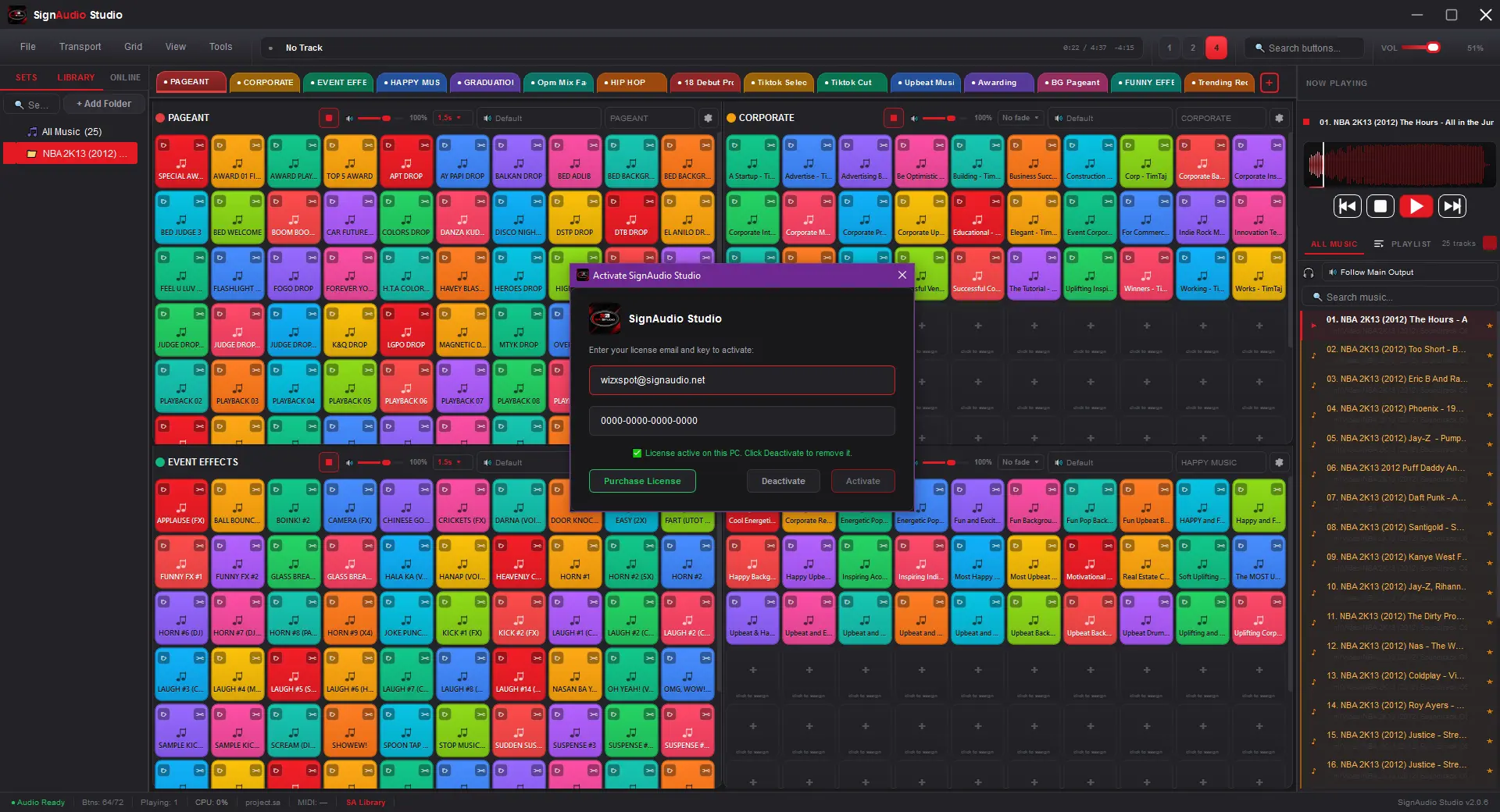Click the headphones preview icon
Image resolution: width=1500 pixels, height=812 pixels.
pyautogui.click(x=1309, y=272)
